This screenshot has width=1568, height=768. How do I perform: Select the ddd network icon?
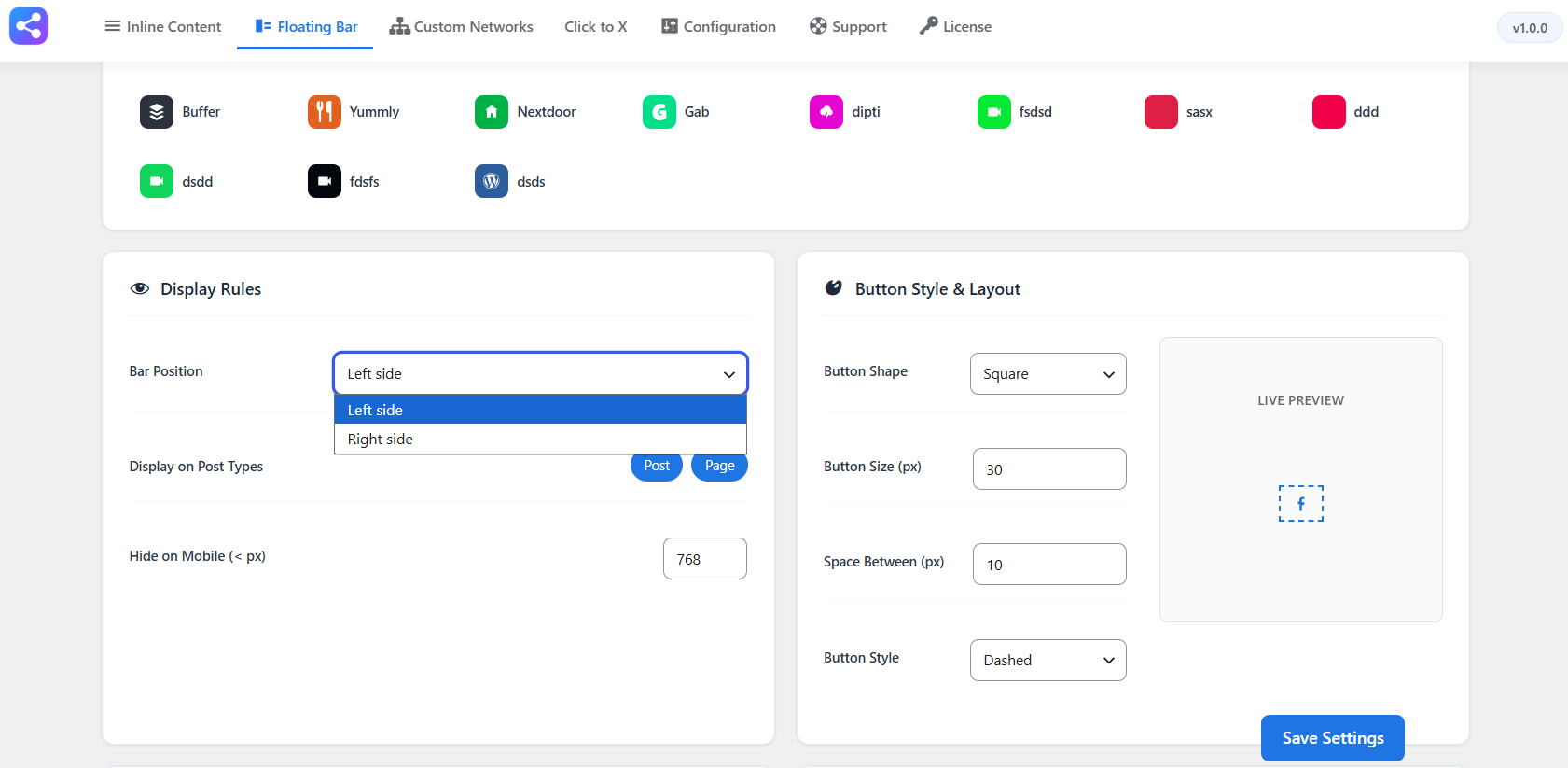[x=1329, y=112]
